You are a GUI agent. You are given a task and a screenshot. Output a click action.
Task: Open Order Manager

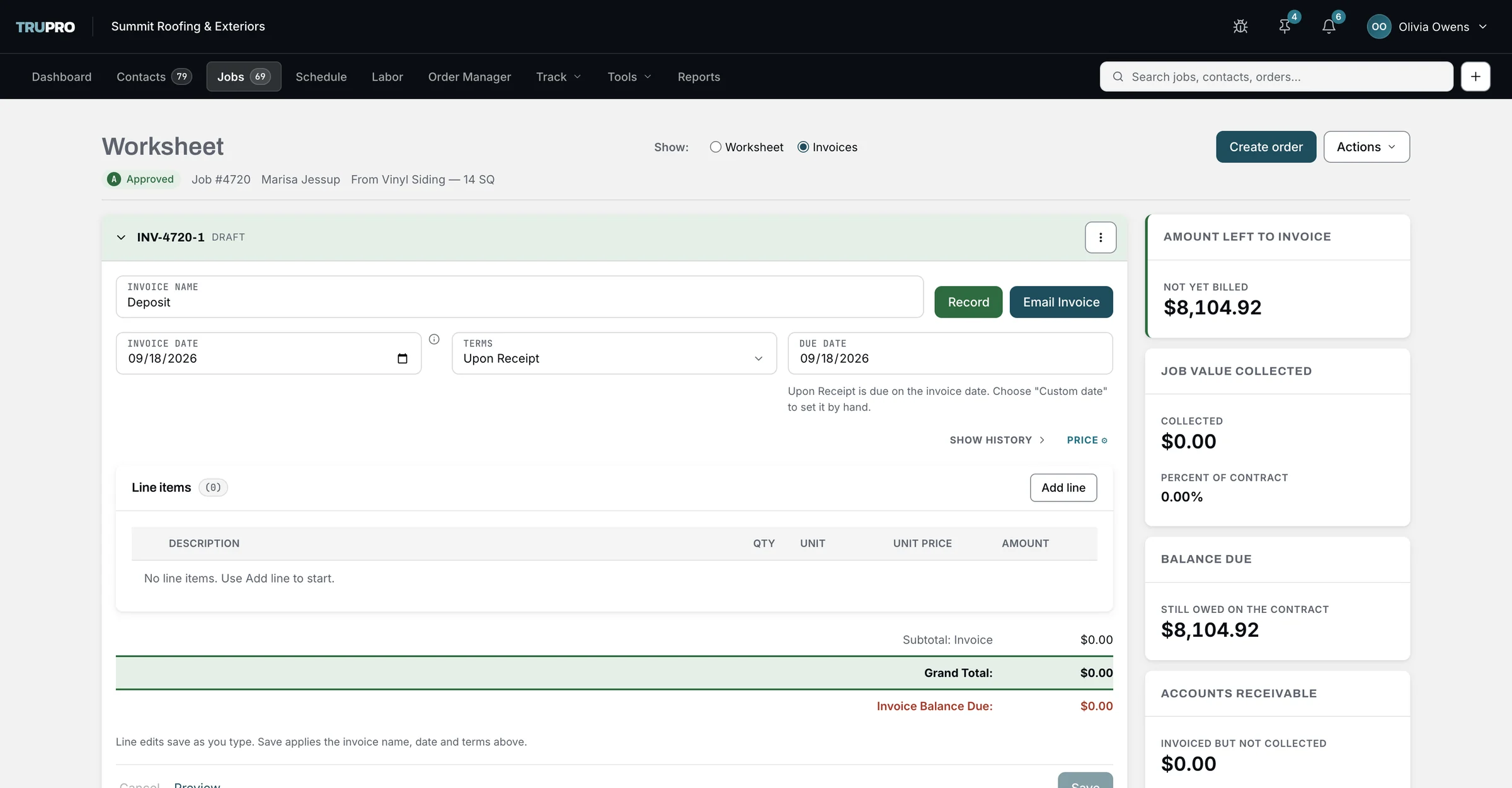coord(469,76)
